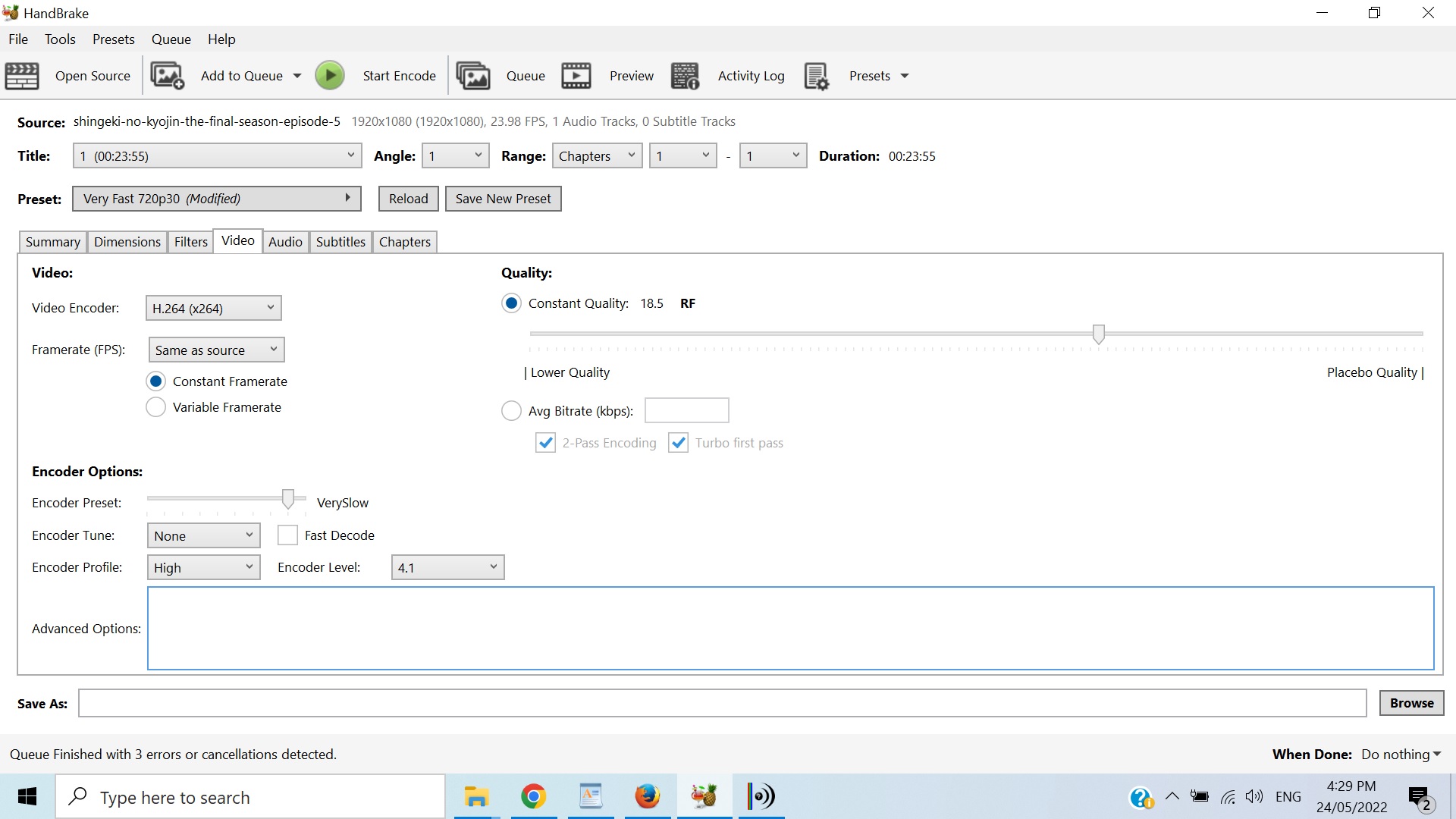Screen dimensions: 1456x819
Task: Open Chrome from the taskbar
Action: (534, 796)
